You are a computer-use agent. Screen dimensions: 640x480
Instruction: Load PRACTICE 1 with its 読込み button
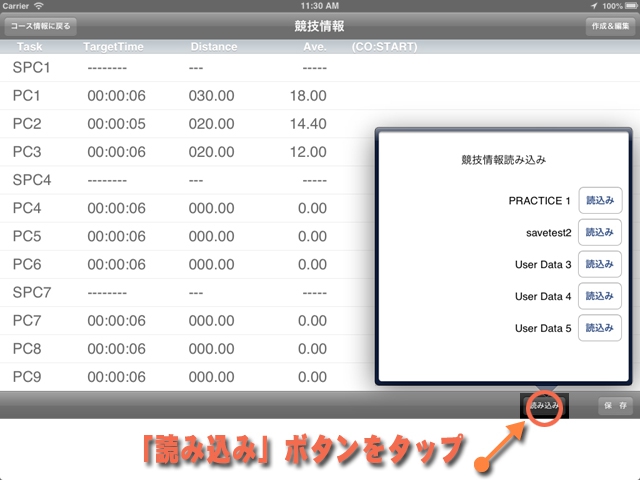pyautogui.click(x=599, y=200)
